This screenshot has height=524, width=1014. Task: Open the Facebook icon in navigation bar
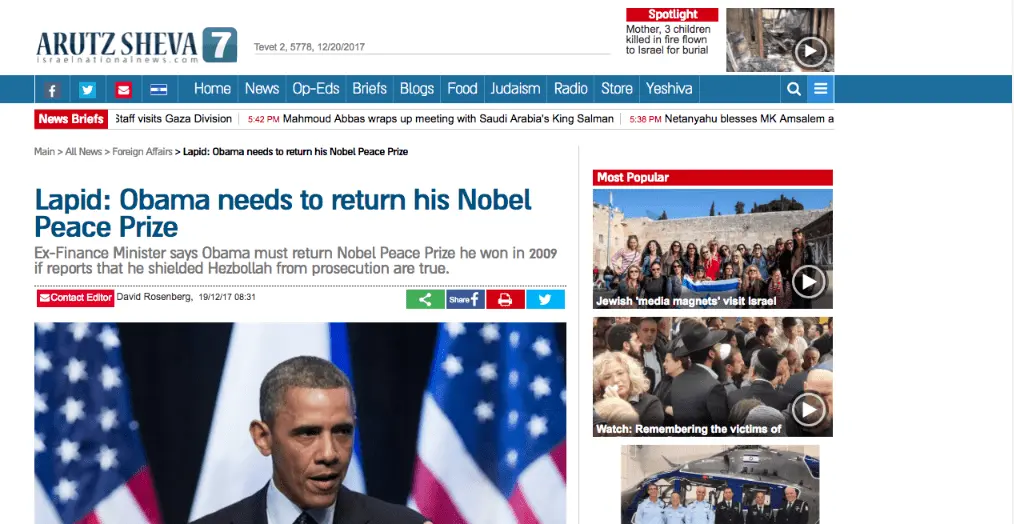52,90
